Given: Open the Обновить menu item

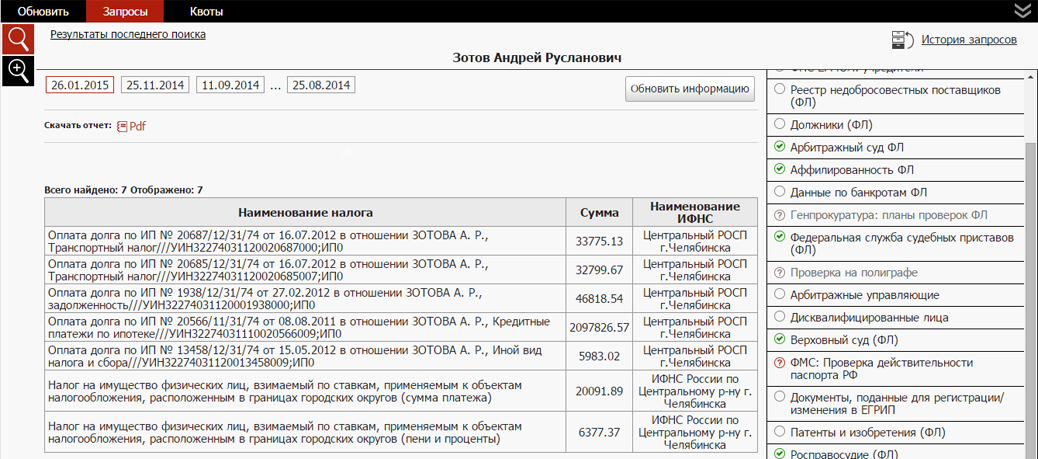Looking at the screenshot, I should 43,11.
